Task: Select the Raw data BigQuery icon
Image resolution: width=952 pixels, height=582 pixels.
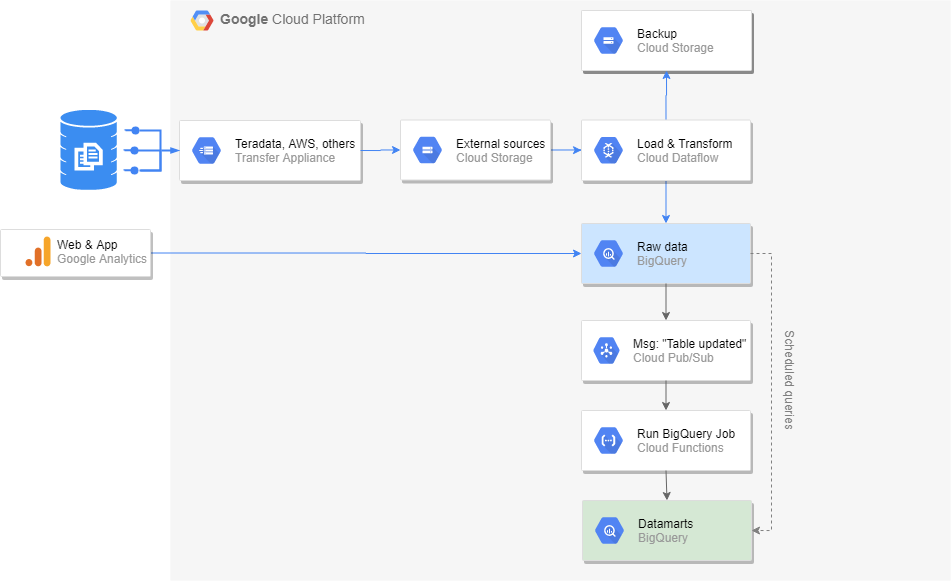Action: coord(608,254)
